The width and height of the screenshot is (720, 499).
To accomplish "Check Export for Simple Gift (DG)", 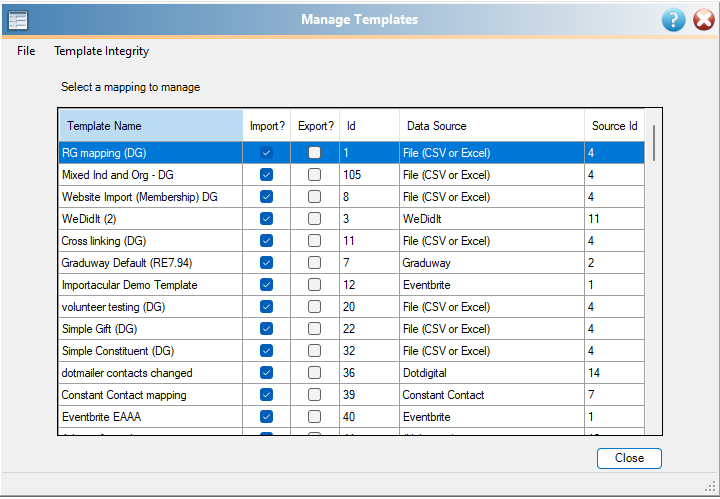I will (x=315, y=329).
